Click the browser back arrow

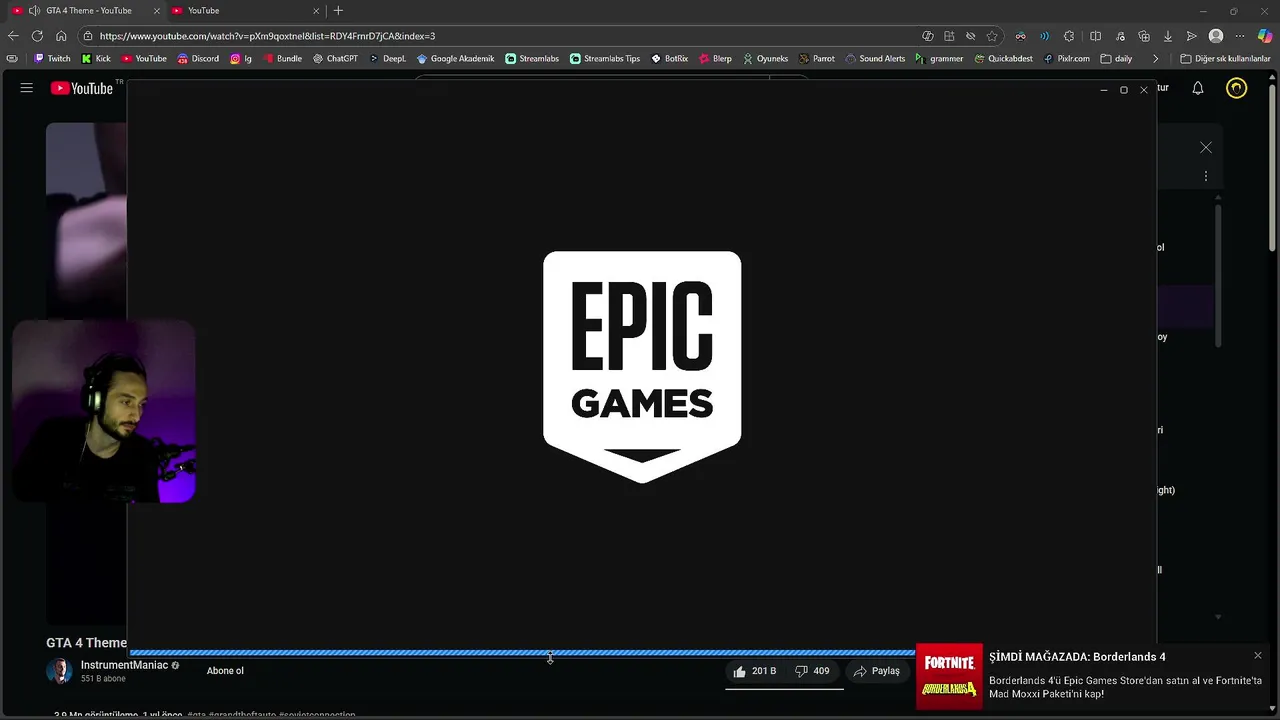(x=13, y=36)
